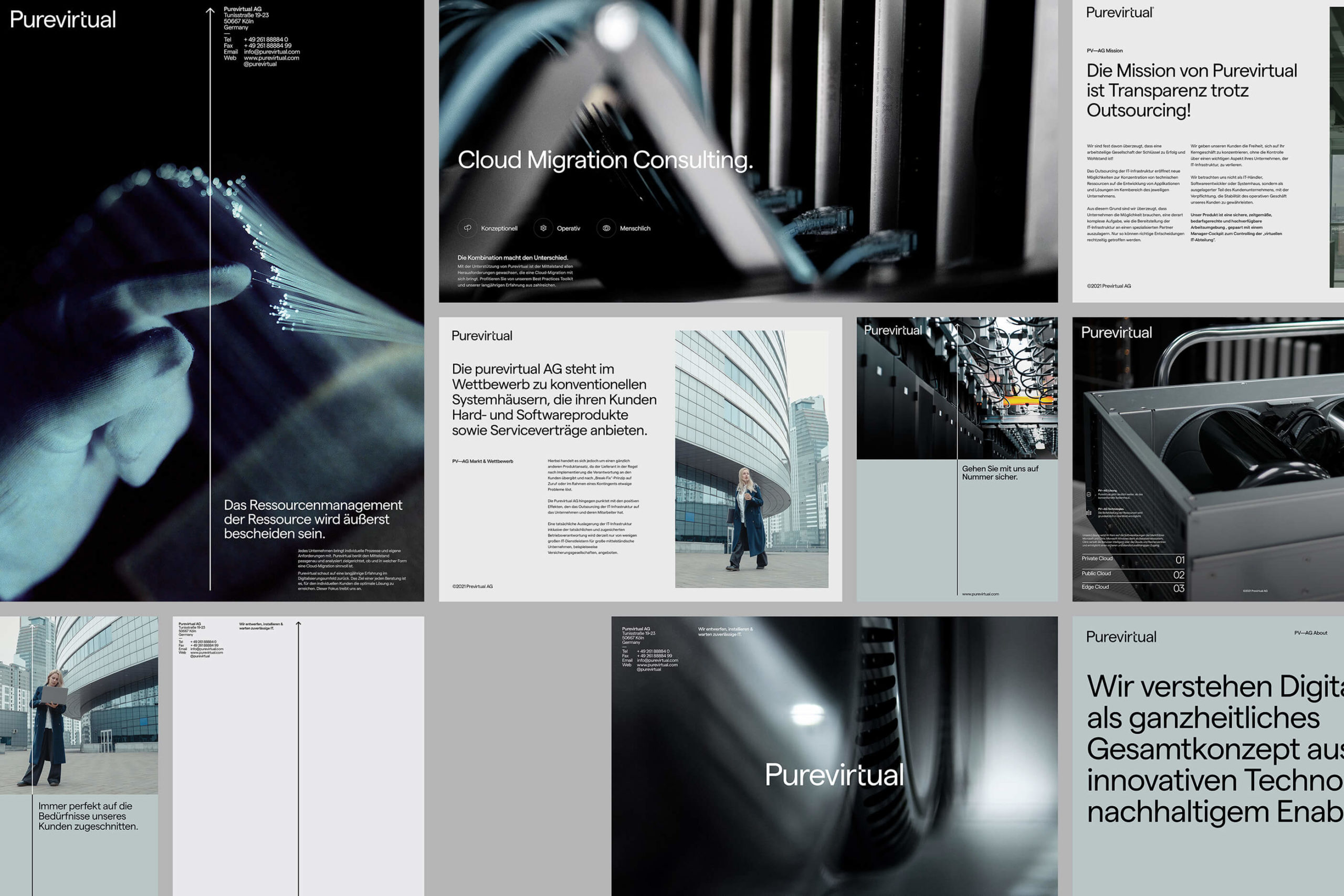Click the email address info@purevirtual.com
This screenshot has height=896, width=1344.
271,51
